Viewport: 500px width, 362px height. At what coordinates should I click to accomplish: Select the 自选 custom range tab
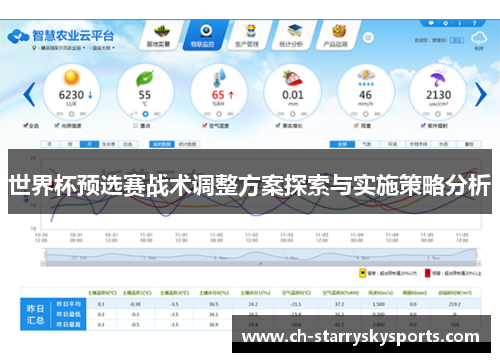click(128, 144)
